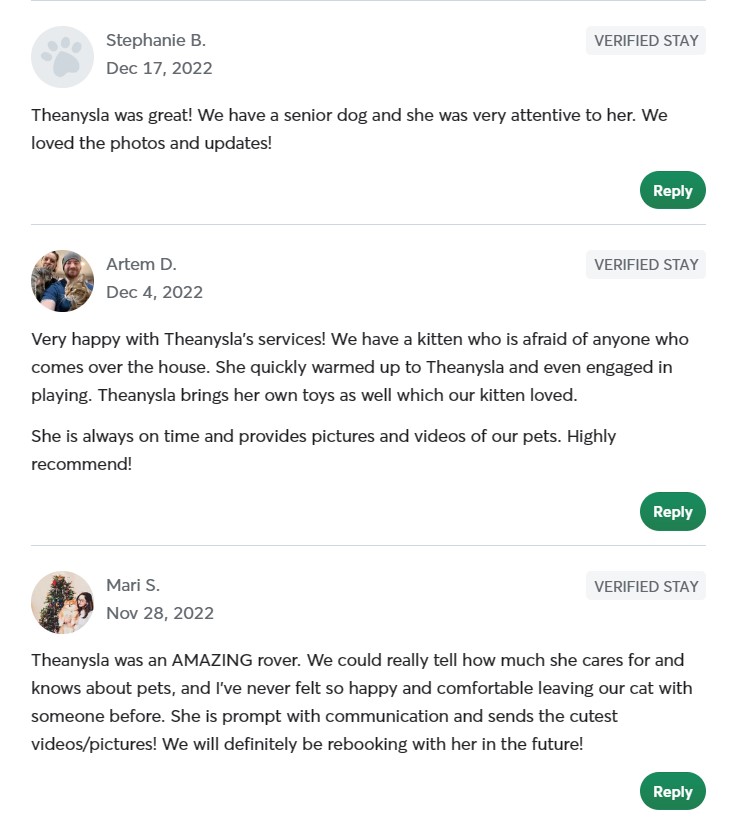
Task: Click the Dec 4, 2022 review date
Action: (154, 292)
